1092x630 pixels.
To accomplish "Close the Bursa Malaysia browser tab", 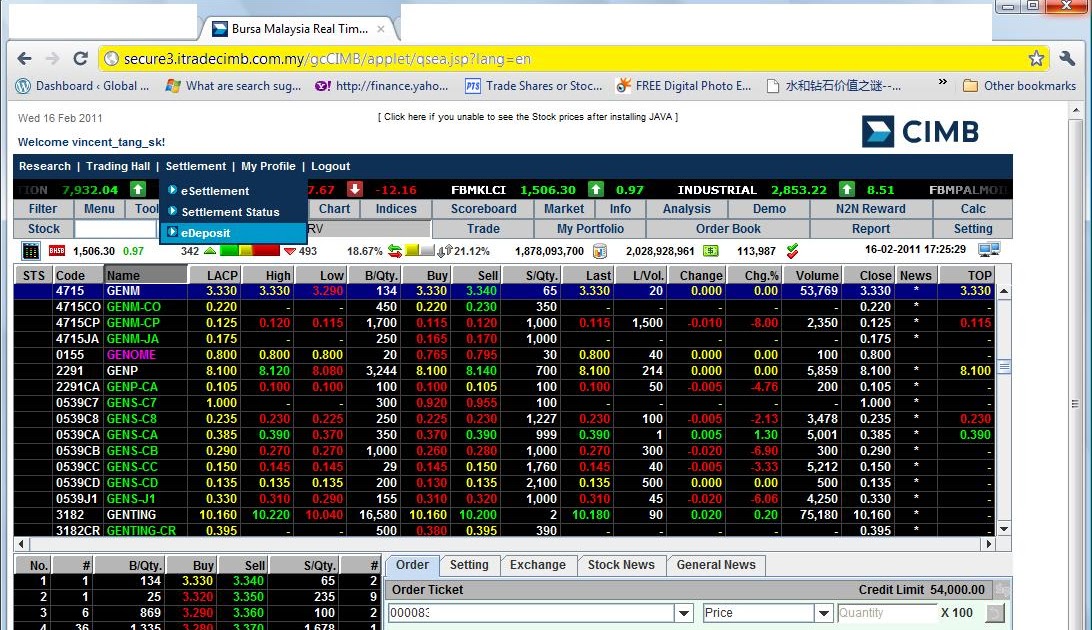I will [381, 29].
